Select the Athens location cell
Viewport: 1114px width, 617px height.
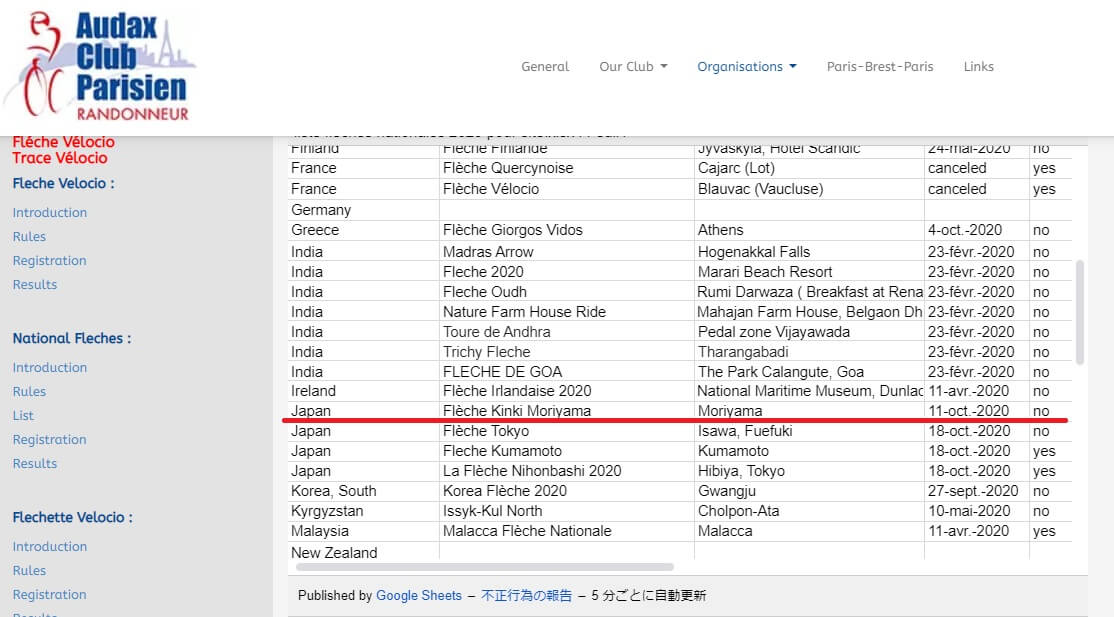coord(809,230)
